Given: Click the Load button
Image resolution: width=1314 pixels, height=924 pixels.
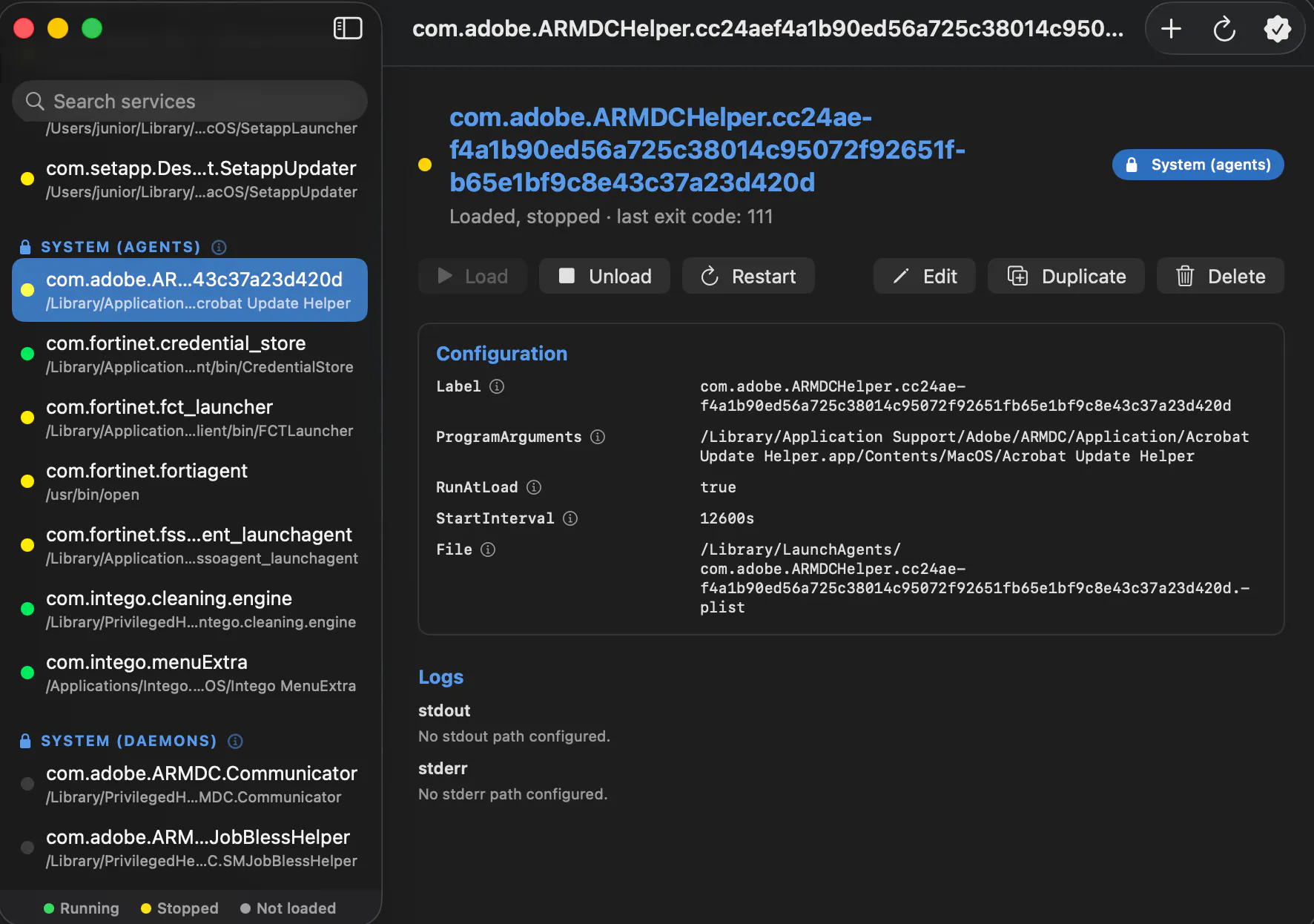Looking at the screenshot, I should (472, 276).
